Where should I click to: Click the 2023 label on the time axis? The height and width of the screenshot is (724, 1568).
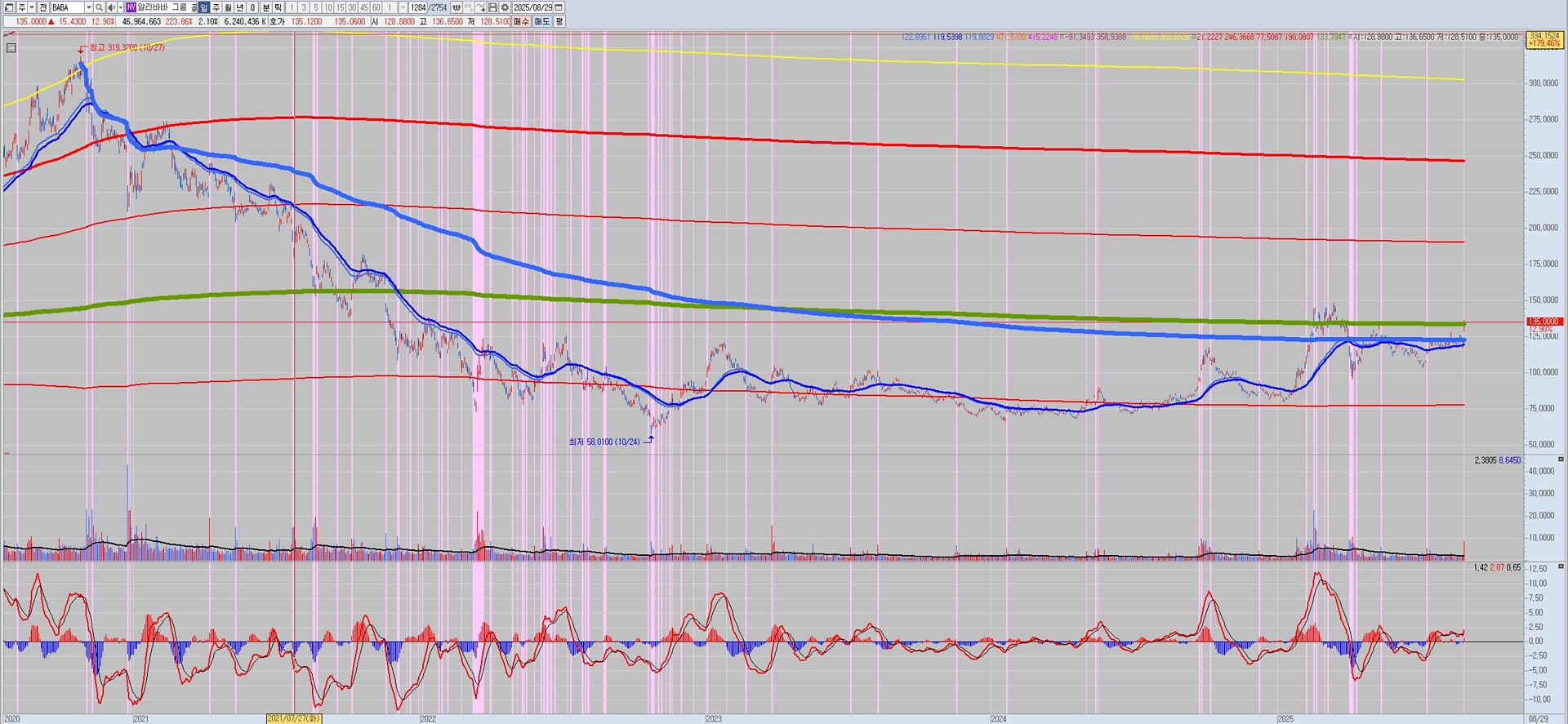tap(713, 719)
